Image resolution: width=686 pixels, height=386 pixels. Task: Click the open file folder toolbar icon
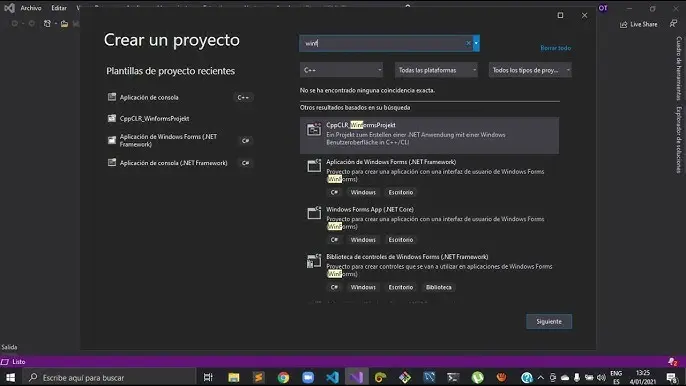64,24
